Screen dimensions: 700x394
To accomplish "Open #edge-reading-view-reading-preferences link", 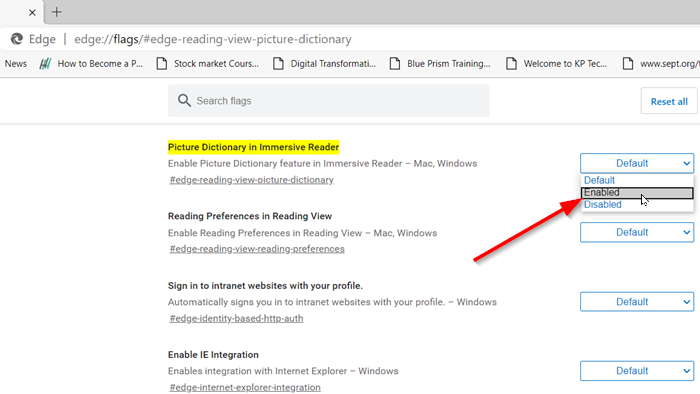I will [257, 249].
